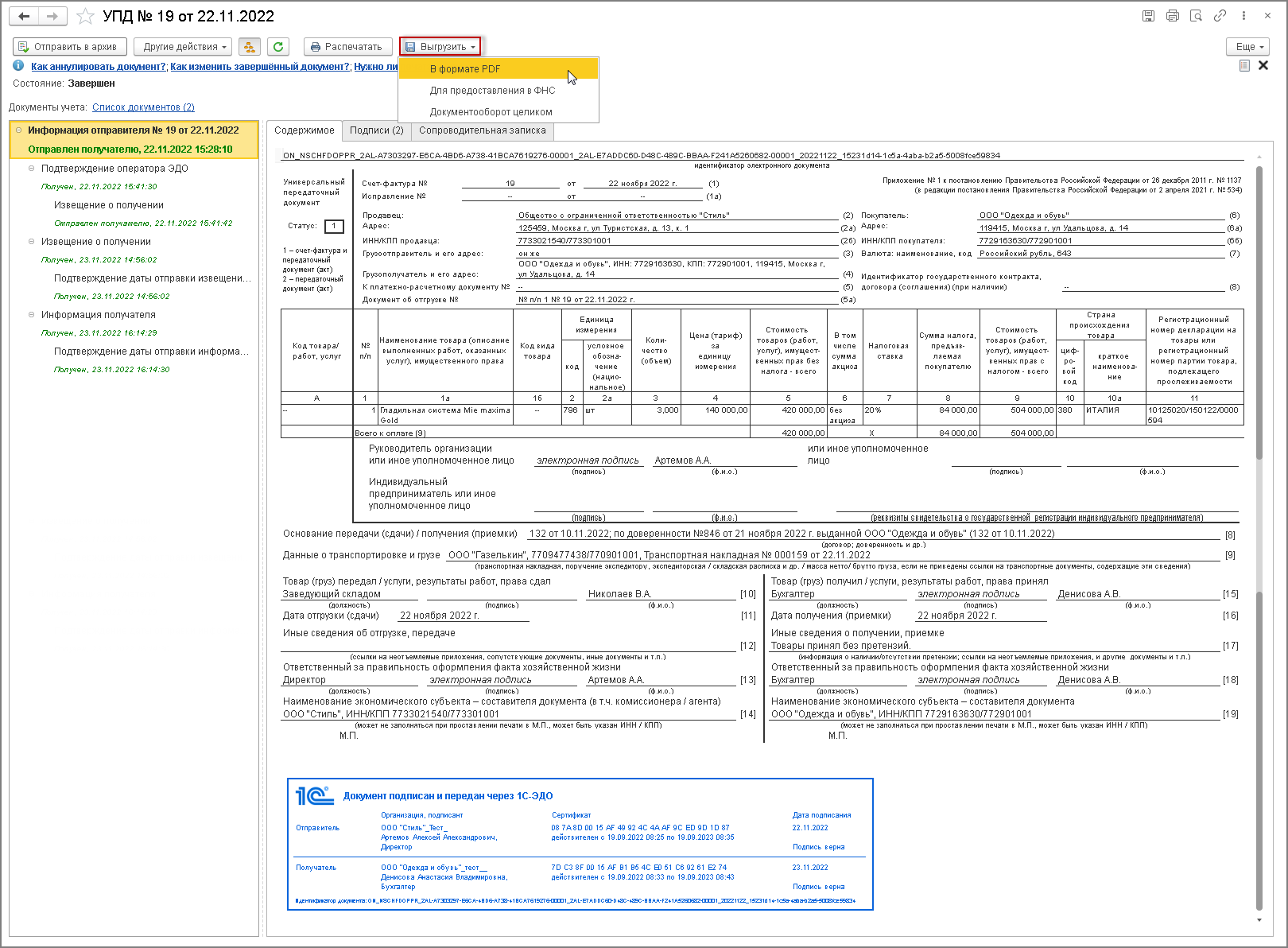Collapse the Извещение о получении node above Подтверждение даты отправки извещени…
Viewport: 1288px width, 948px height.
coord(32,242)
